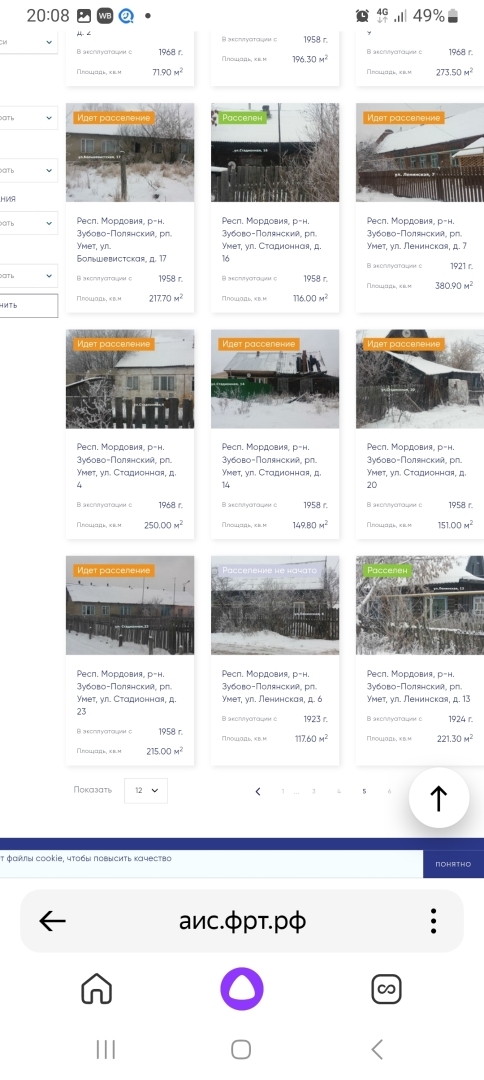This screenshot has height=1080, width=484.
Task: Open photo of ул. Ленинская, д. 13
Action: click(420, 605)
